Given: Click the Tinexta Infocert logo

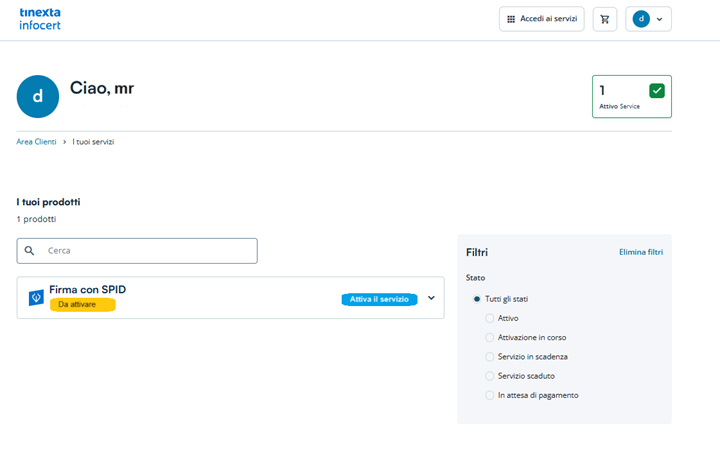Looking at the screenshot, I should pyautogui.click(x=40, y=19).
